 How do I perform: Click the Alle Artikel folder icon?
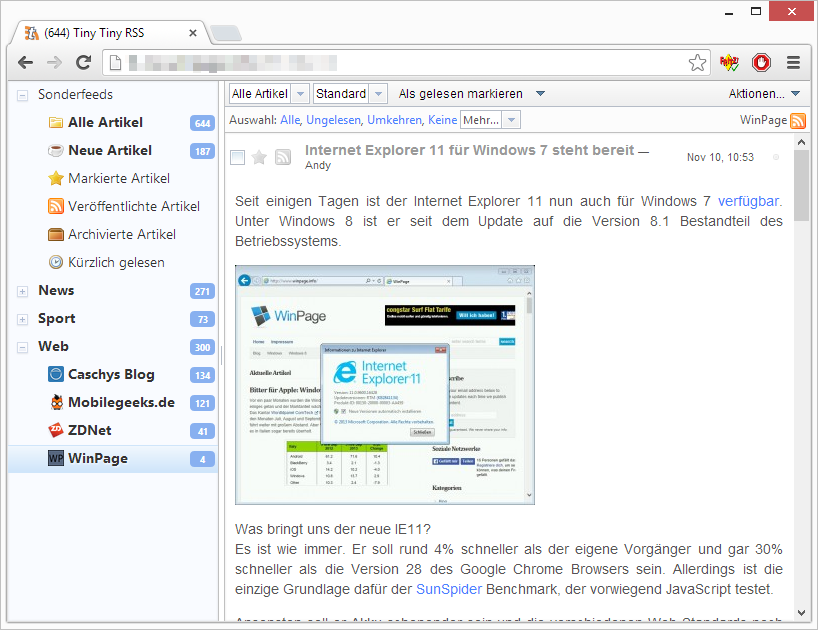[56, 123]
